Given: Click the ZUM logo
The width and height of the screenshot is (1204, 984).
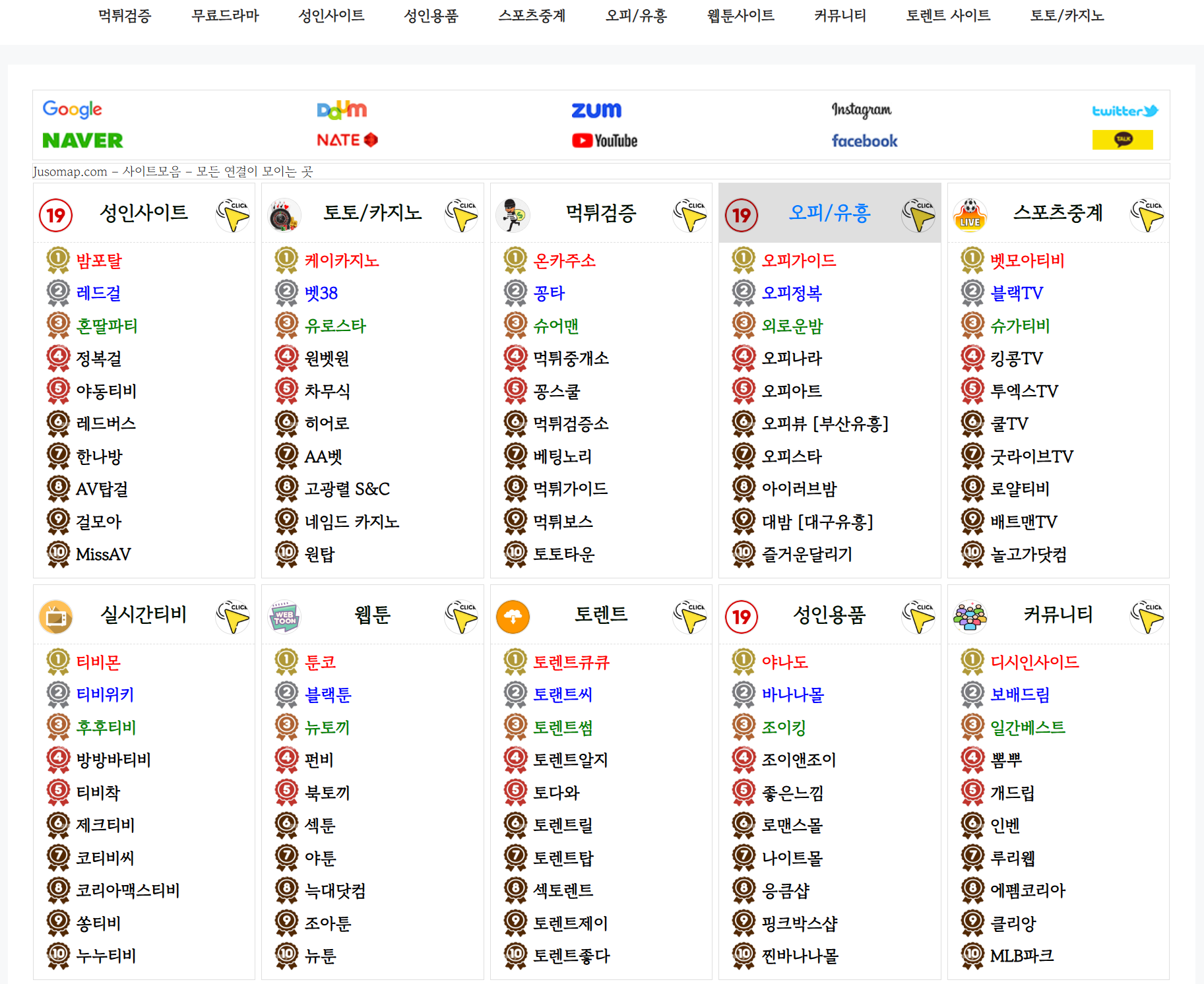Looking at the screenshot, I should point(596,109).
